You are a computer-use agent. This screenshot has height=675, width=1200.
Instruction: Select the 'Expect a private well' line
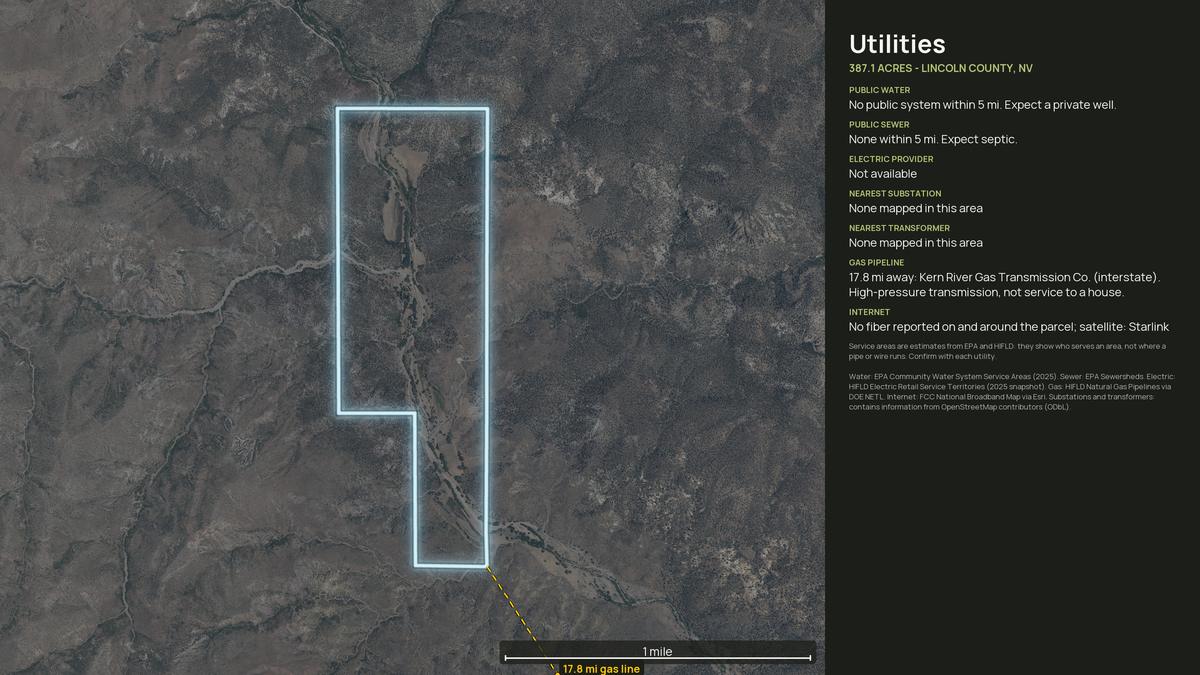point(982,105)
